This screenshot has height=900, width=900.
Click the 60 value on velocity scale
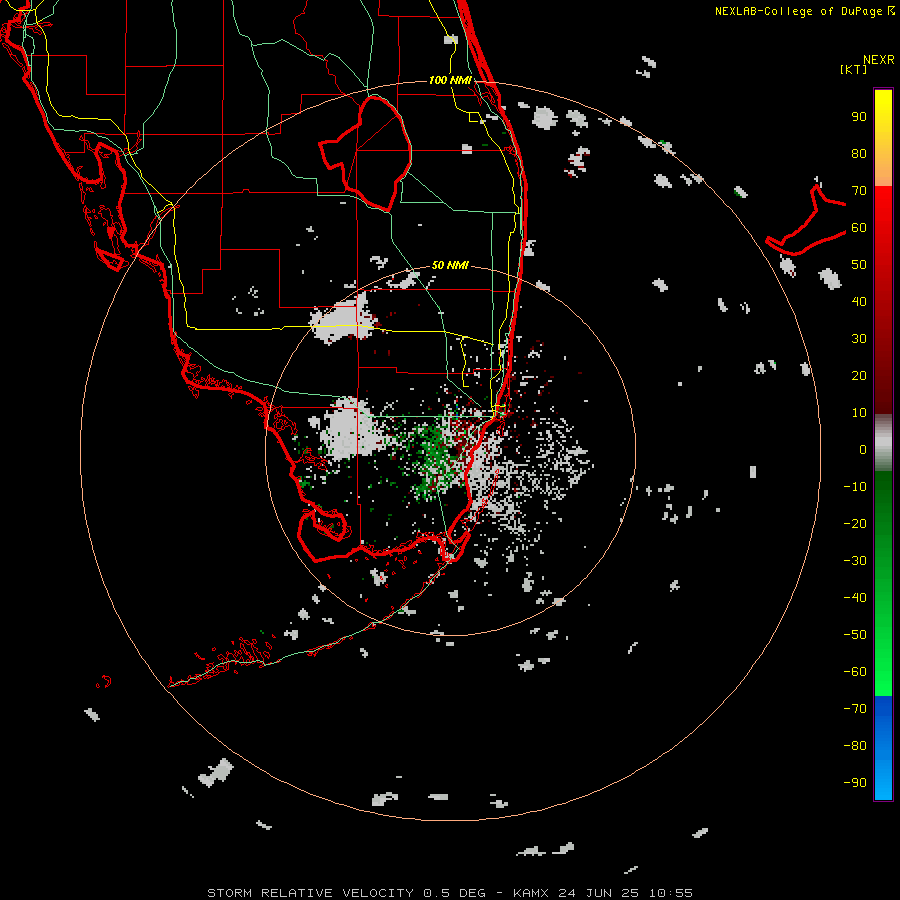(859, 228)
